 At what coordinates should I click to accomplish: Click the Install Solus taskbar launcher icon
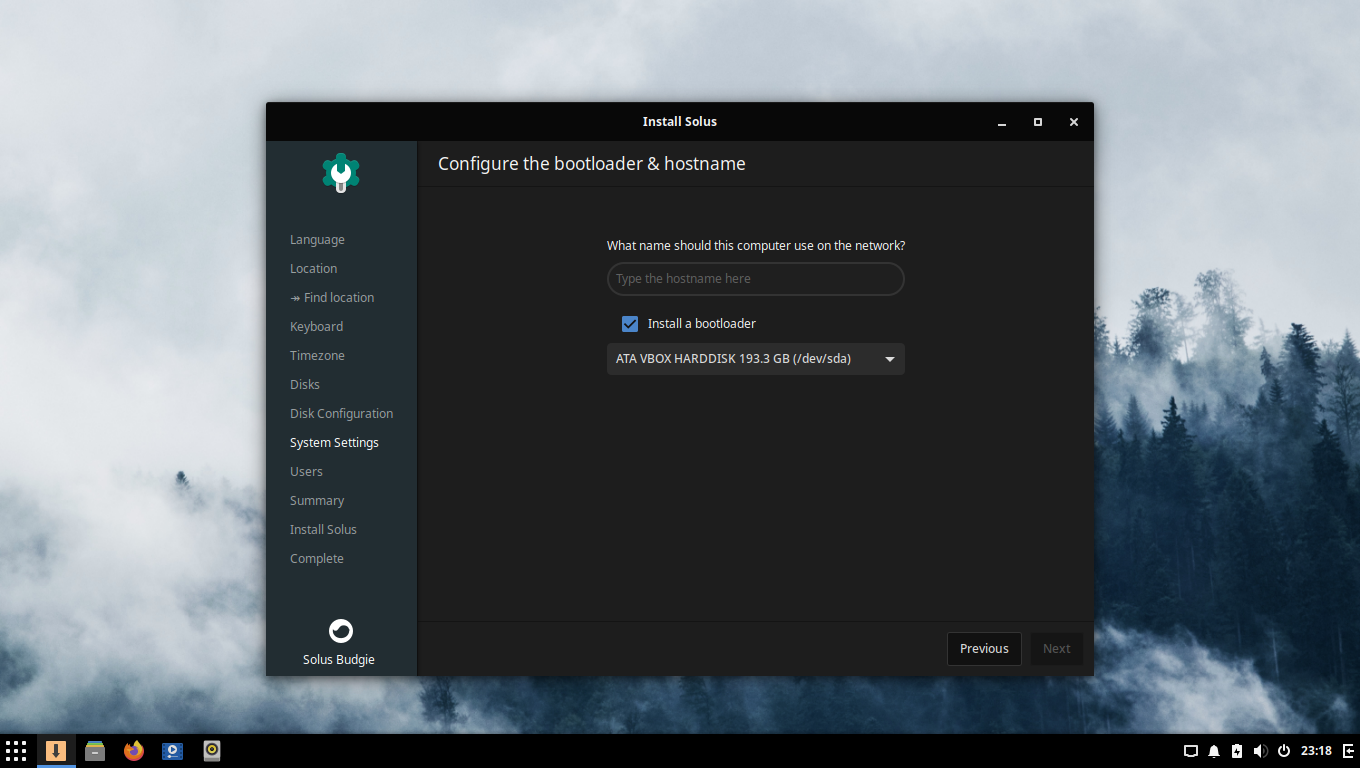pyautogui.click(x=56, y=751)
